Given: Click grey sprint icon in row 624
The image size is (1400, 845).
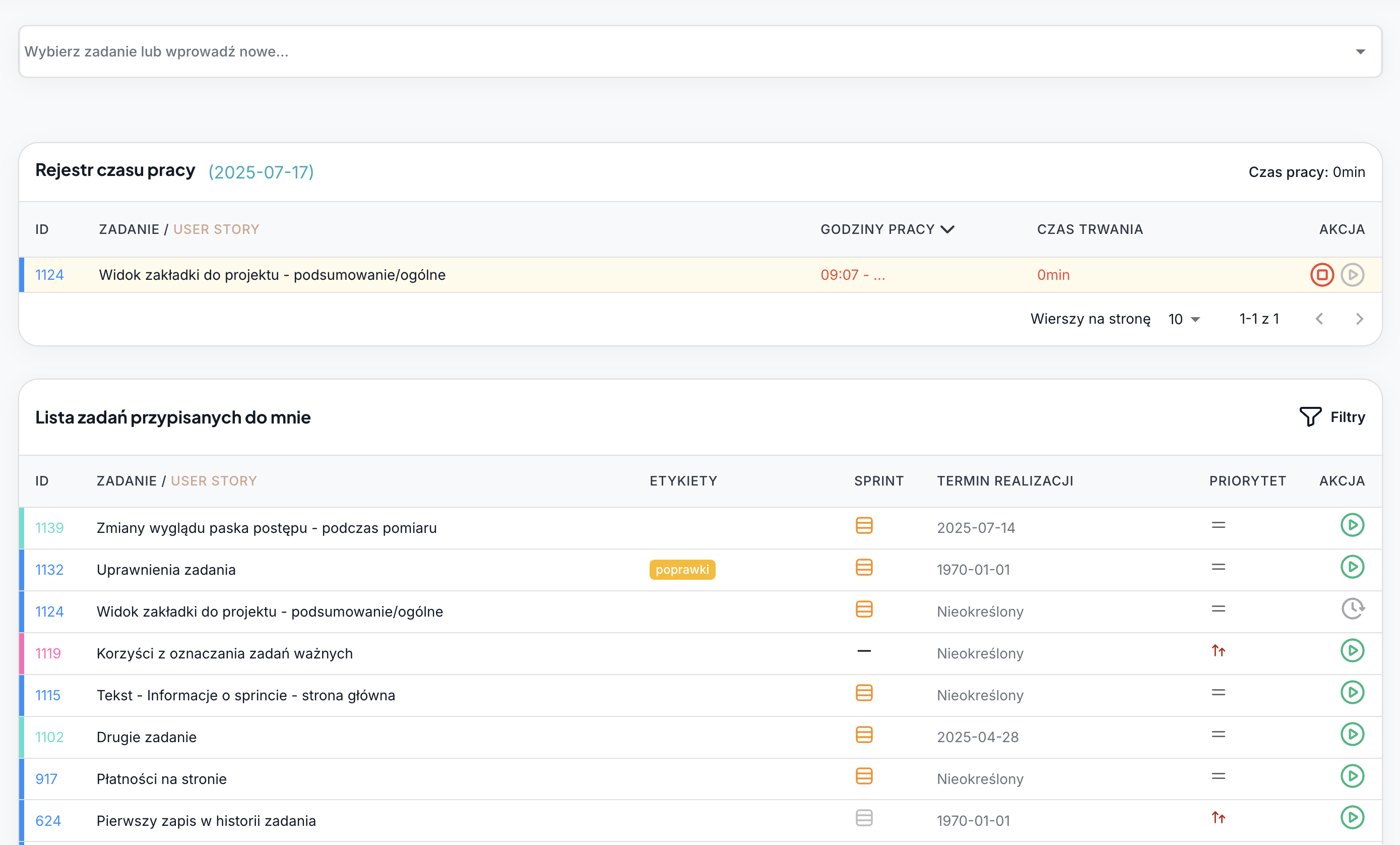Looking at the screenshot, I should [864, 818].
